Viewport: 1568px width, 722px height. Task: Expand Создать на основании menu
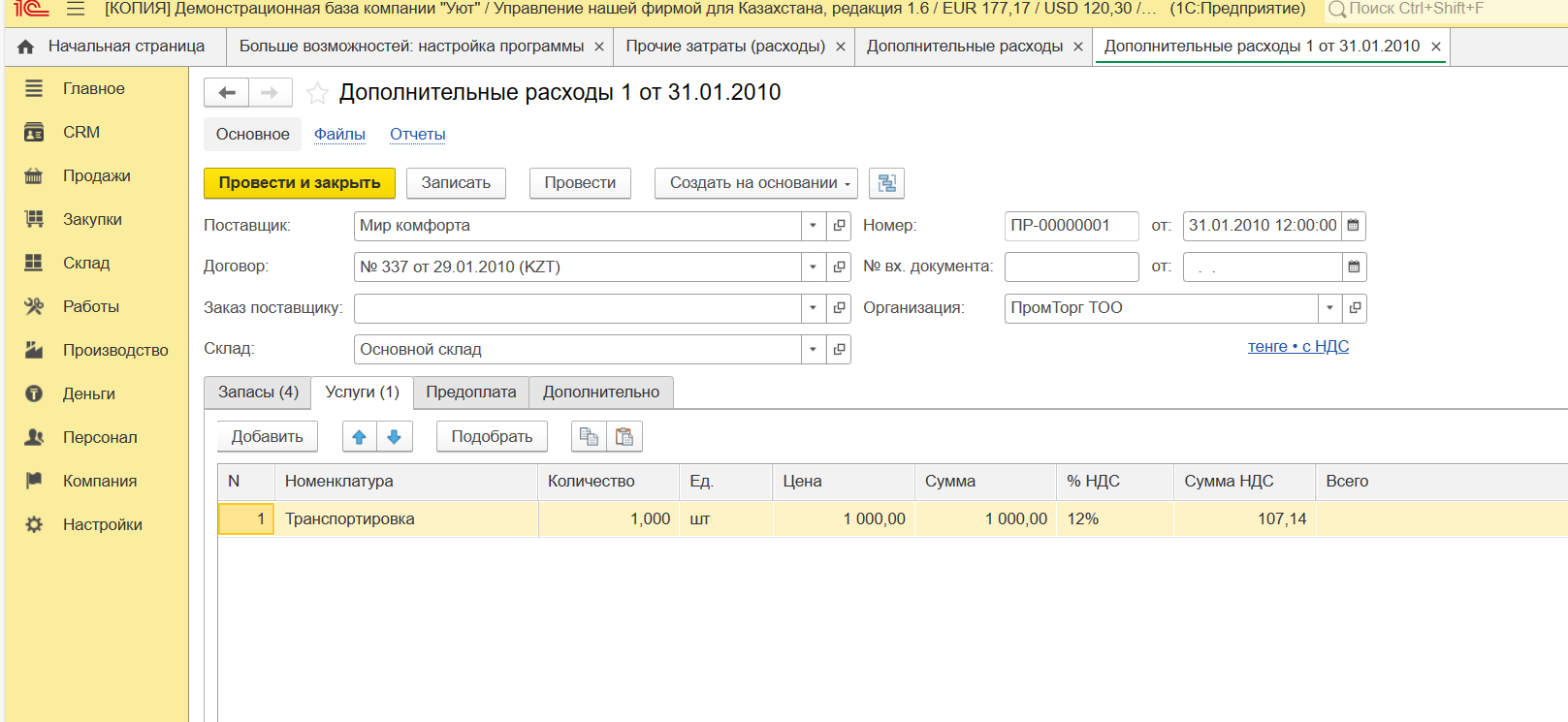tap(755, 183)
